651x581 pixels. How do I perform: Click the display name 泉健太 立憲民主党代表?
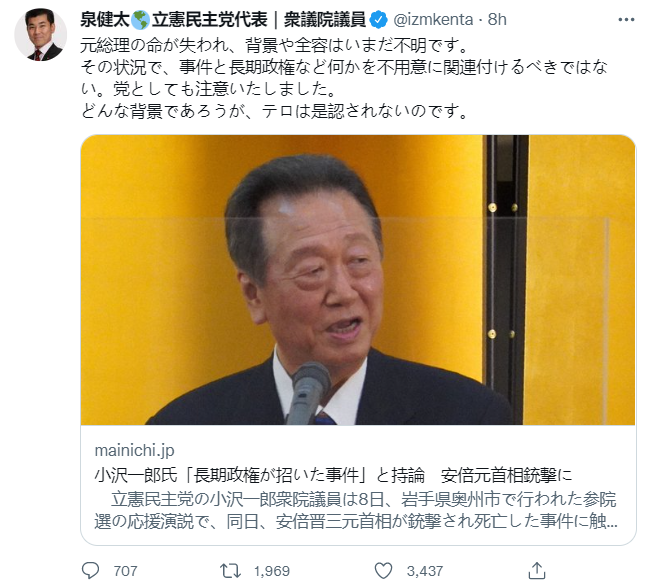coord(223,20)
